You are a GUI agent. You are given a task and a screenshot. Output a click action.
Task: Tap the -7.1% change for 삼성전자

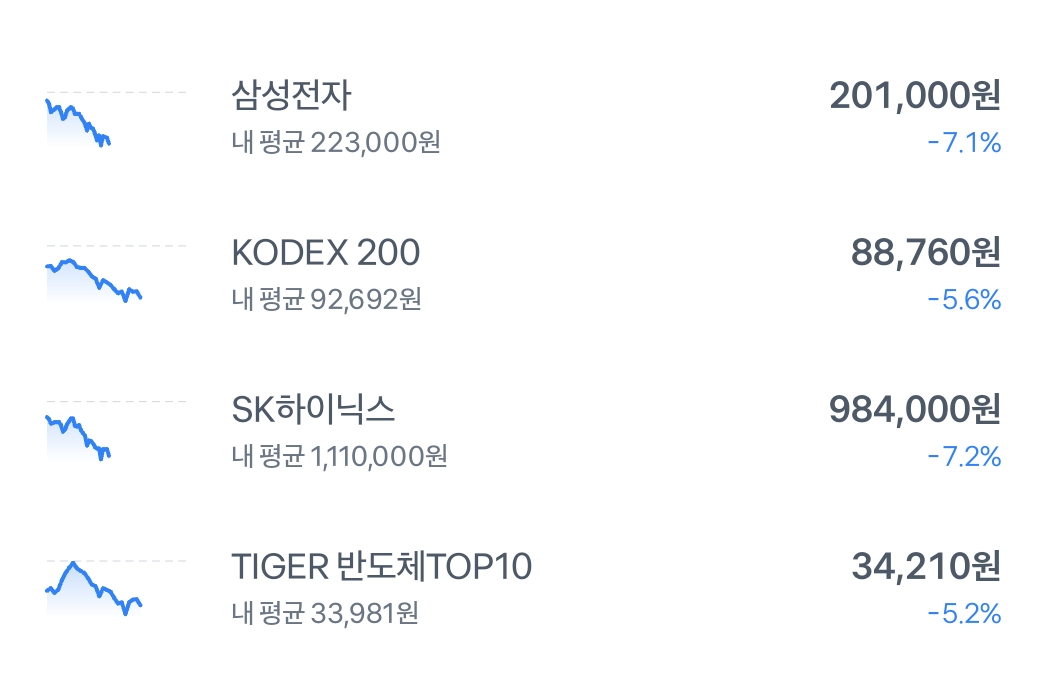tap(964, 143)
